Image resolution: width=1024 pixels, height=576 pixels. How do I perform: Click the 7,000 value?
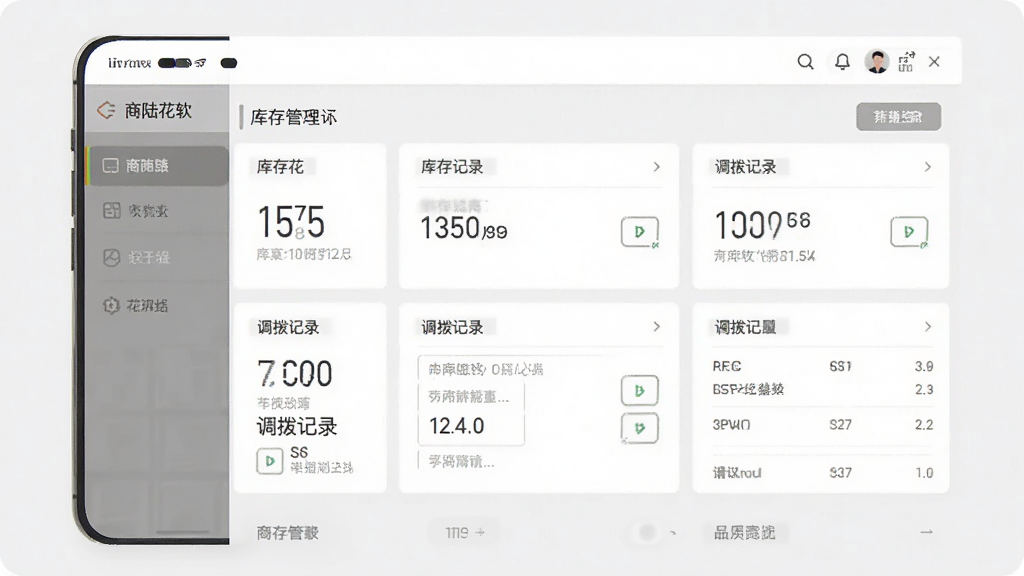[x=295, y=374]
